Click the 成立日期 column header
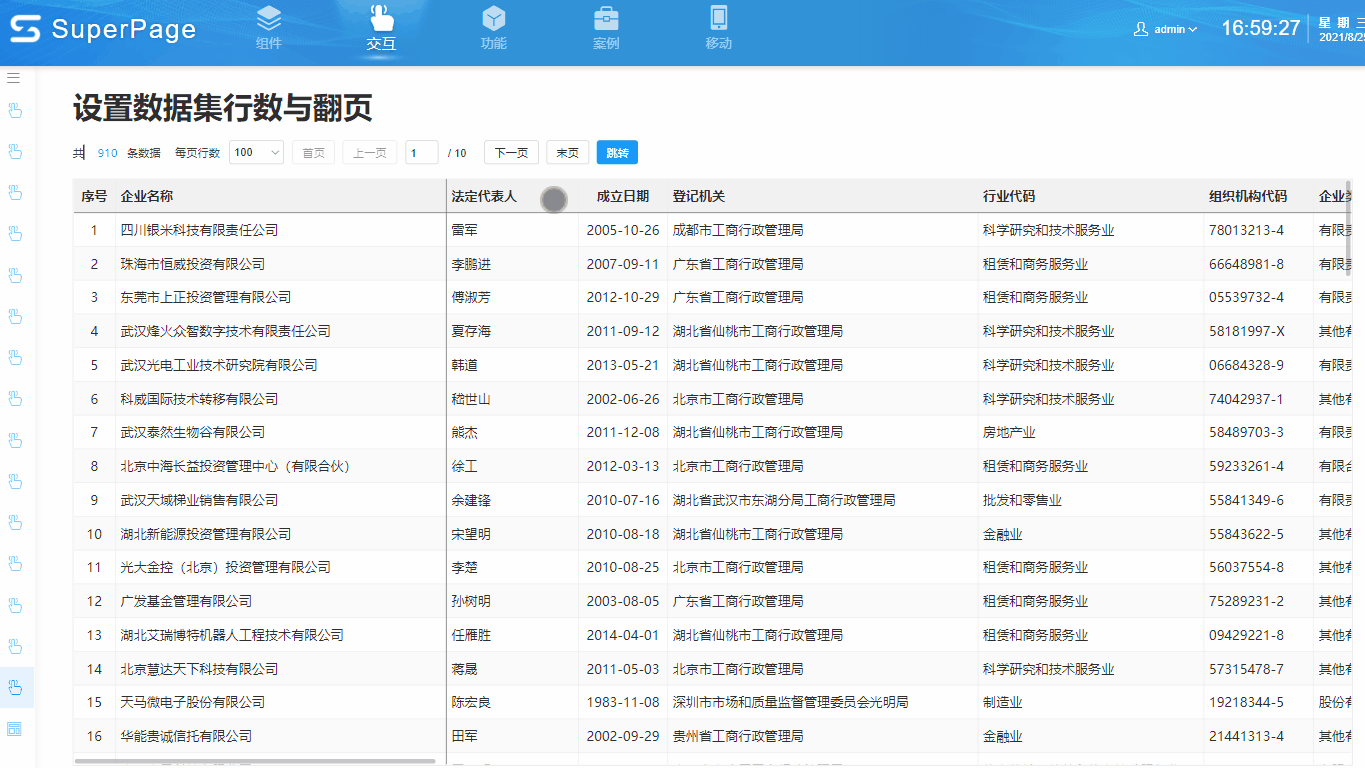 pyautogui.click(x=622, y=197)
